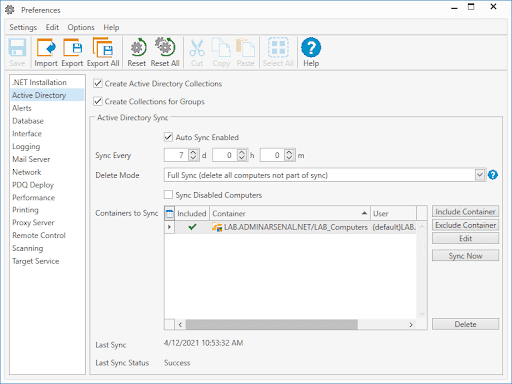Select Target Service in the sidebar
Viewport: 512px width, 384px height.
coord(47,261)
